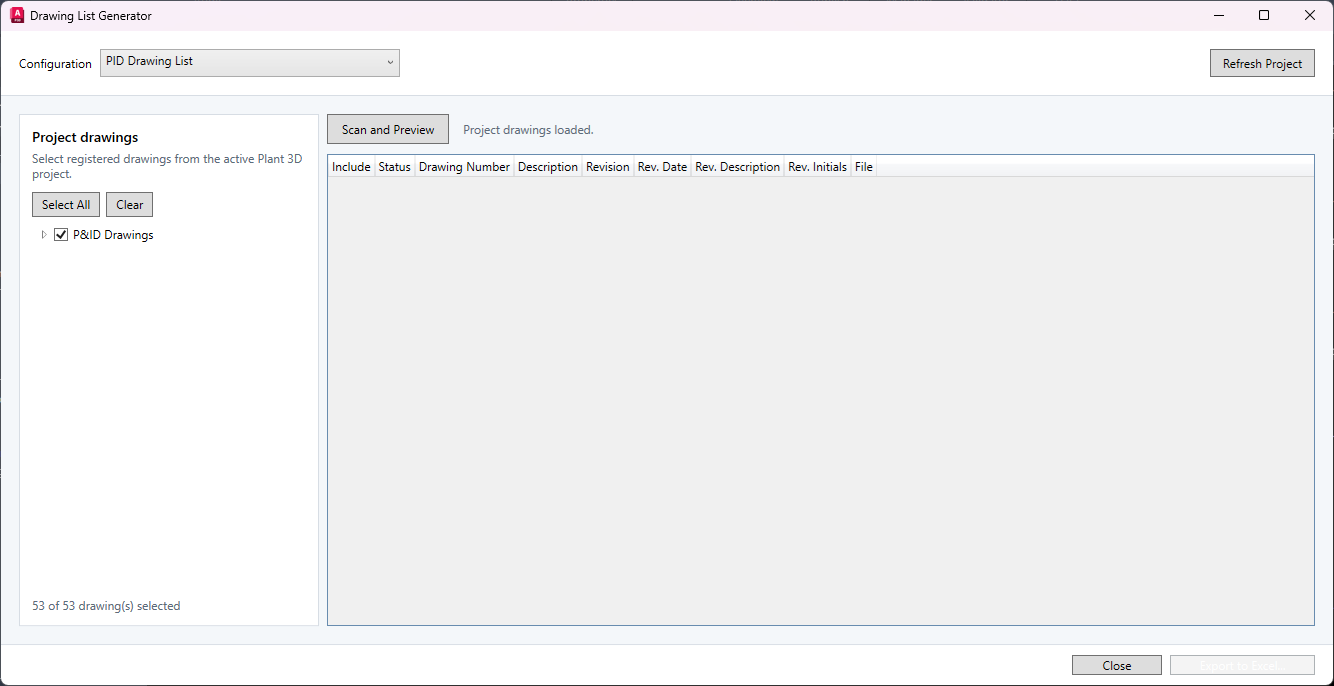
Task: Click the Description column header
Action: (548, 167)
